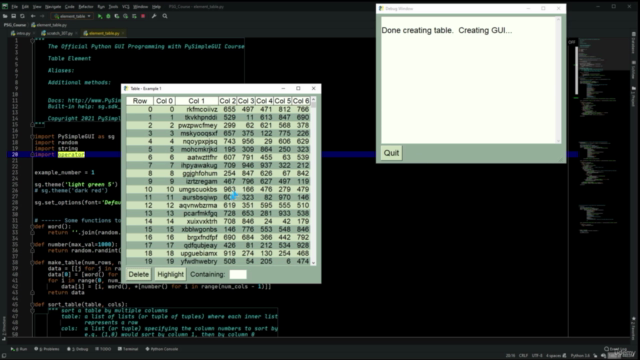Open Run tool window tab

pyautogui.click(x=19, y=349)
